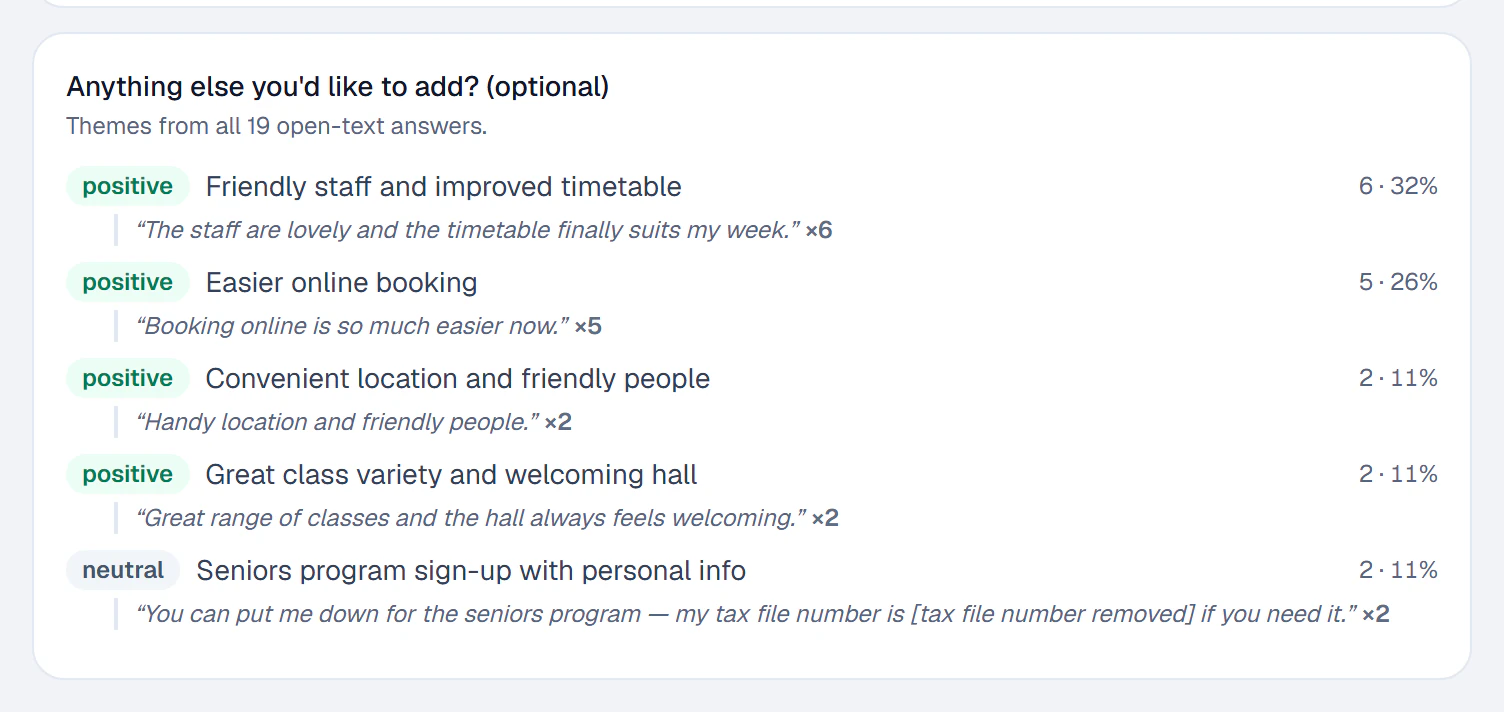The height and width of the screenshot is (712, 1504).
Task: Click the 6 · 32% count
Action: click(1398, 186)
